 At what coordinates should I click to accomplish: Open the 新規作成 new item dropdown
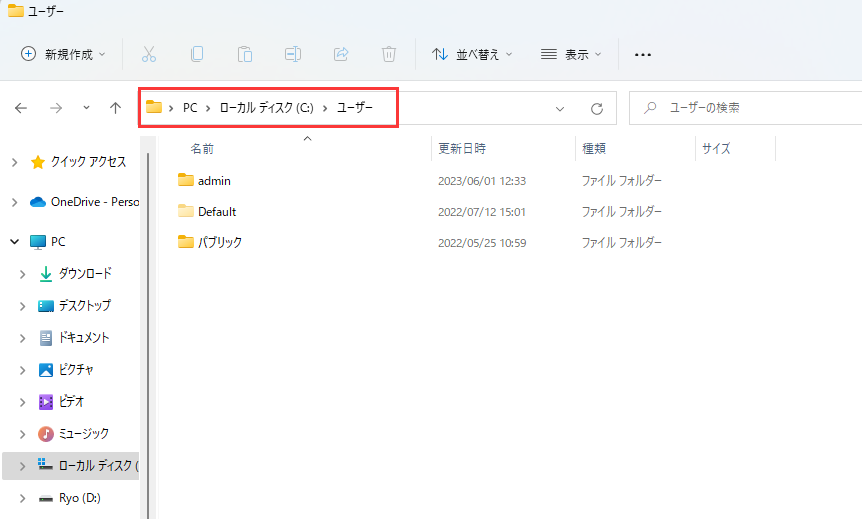tap(63, 54)
